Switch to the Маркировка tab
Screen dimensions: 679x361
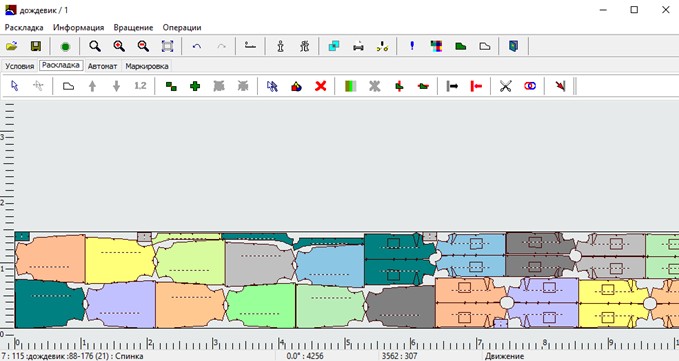147,66
